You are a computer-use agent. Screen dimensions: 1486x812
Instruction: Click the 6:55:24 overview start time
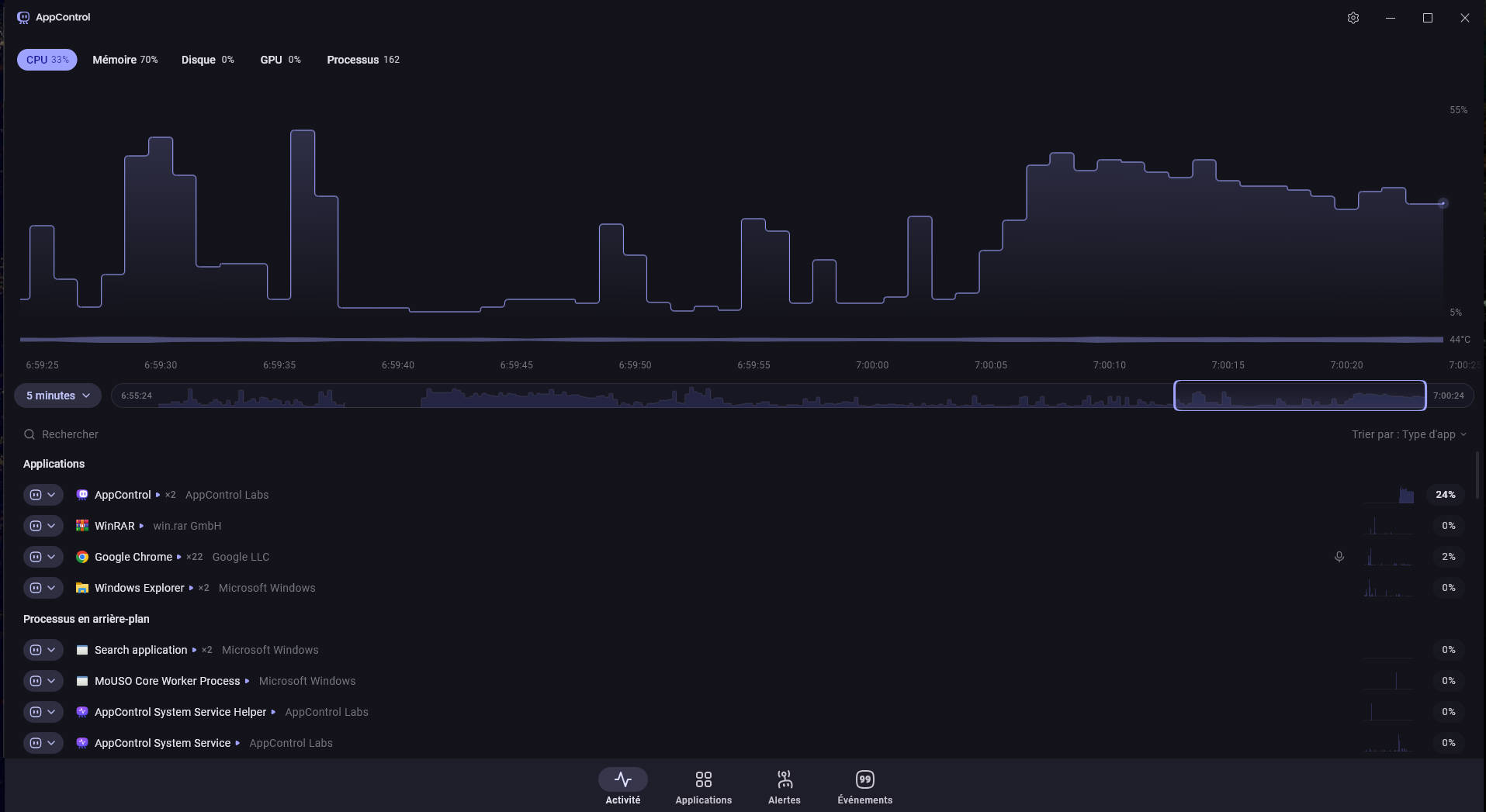pyautogui.click(x=137, y=396)
